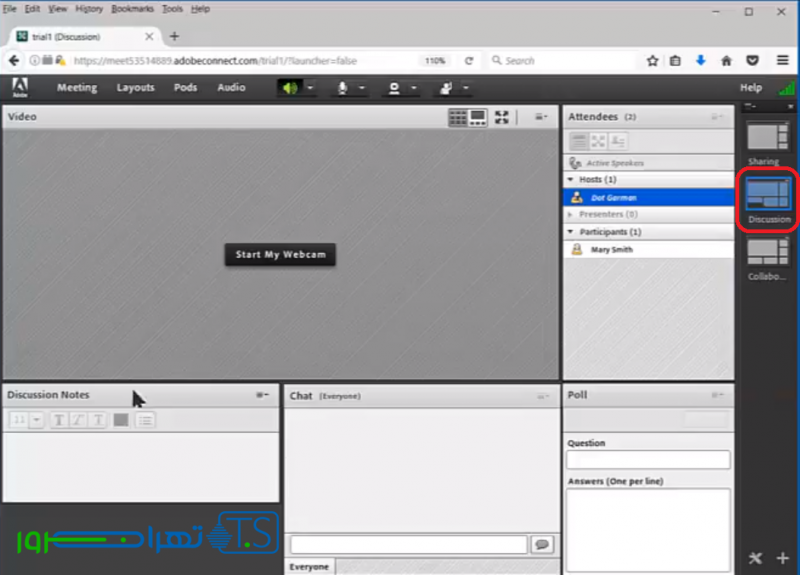This screenshot has width=800, height=575.
Task: Toggle bold formatting in Discussion Notes
Action: coord(59,420)
